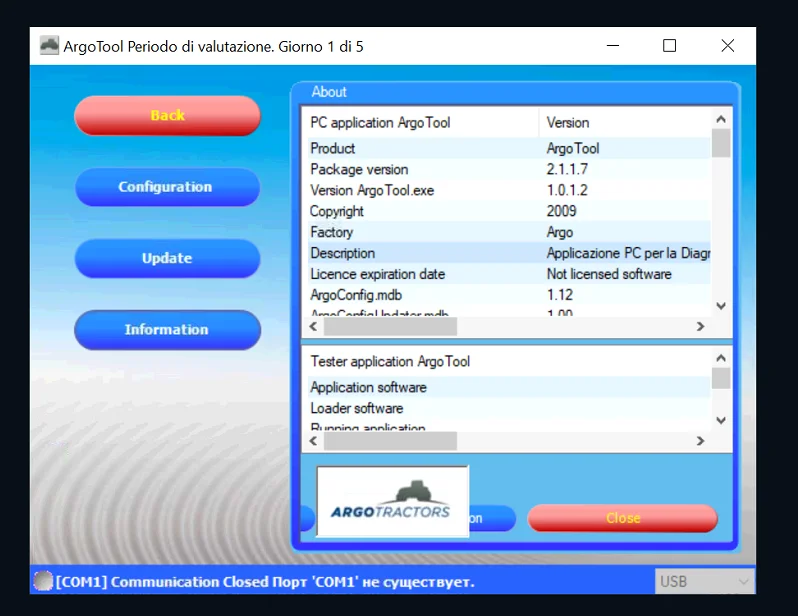Click the ArgoTool tractor icon in title bar
Viewport: 798px width, 616px height.
(x=49, y=46)
